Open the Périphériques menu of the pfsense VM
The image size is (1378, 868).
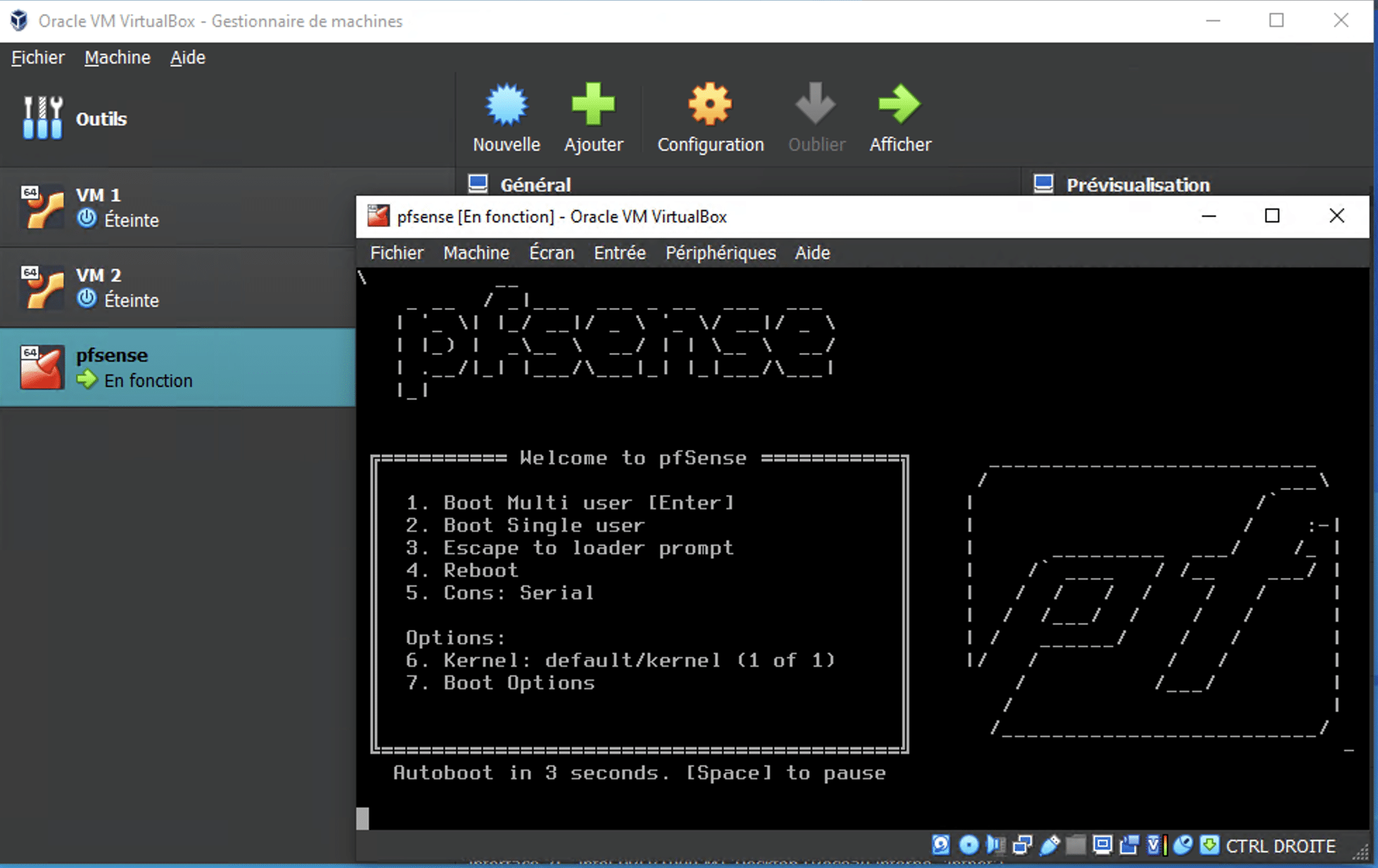click(720, 253)
